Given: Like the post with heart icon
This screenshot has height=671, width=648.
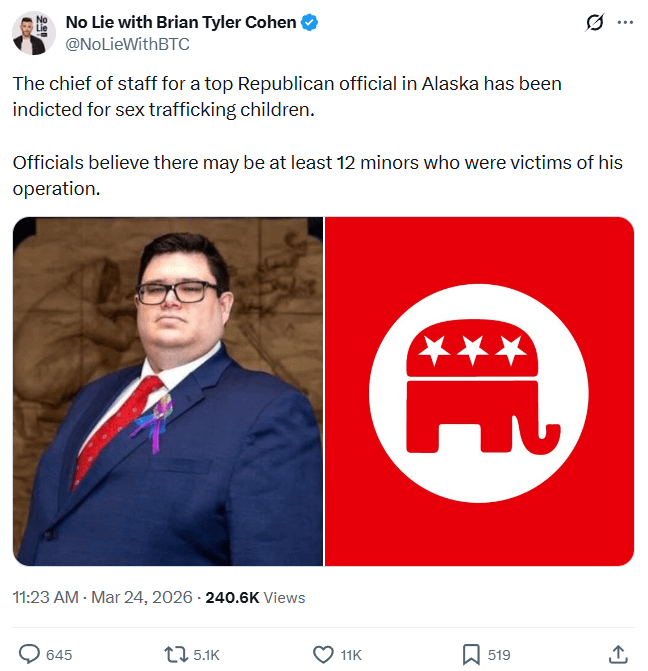Looking at the screenshot, I should tap(323, 654).
